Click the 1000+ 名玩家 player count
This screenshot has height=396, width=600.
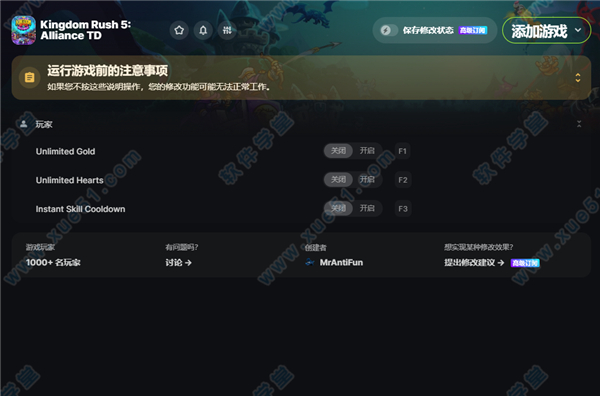pos(53,262)
